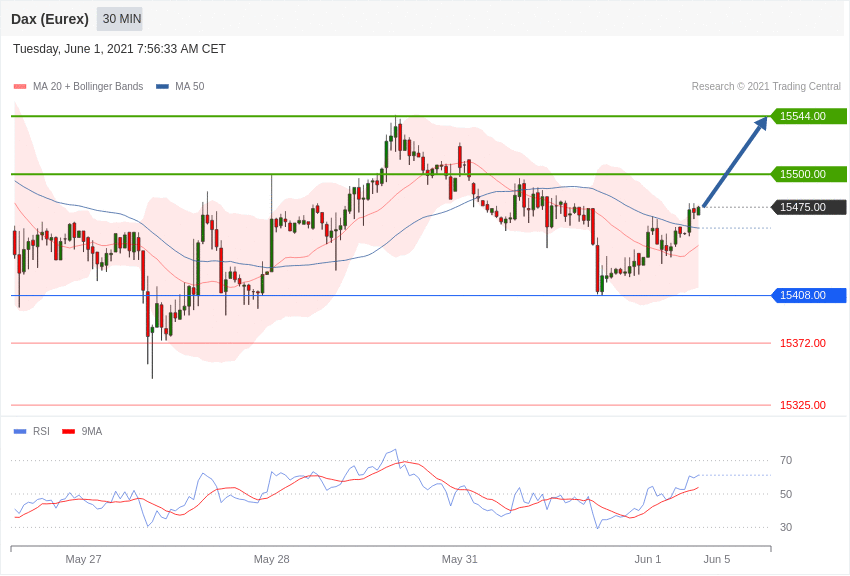Click the 15372.00 support price label
The height and width of the screenshot is (576, 850).
803,343
